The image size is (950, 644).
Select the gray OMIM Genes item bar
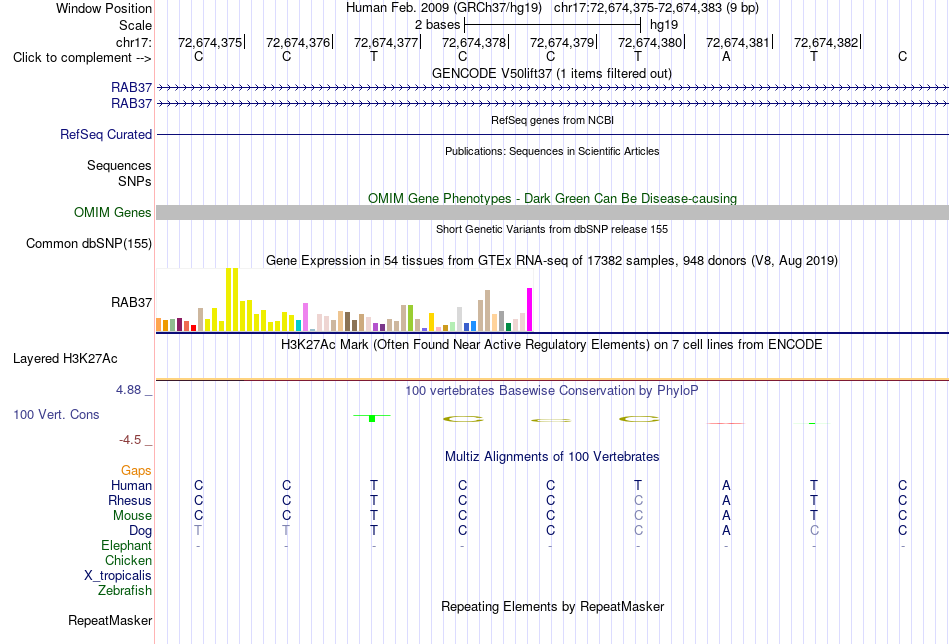[x=552, y=213]
